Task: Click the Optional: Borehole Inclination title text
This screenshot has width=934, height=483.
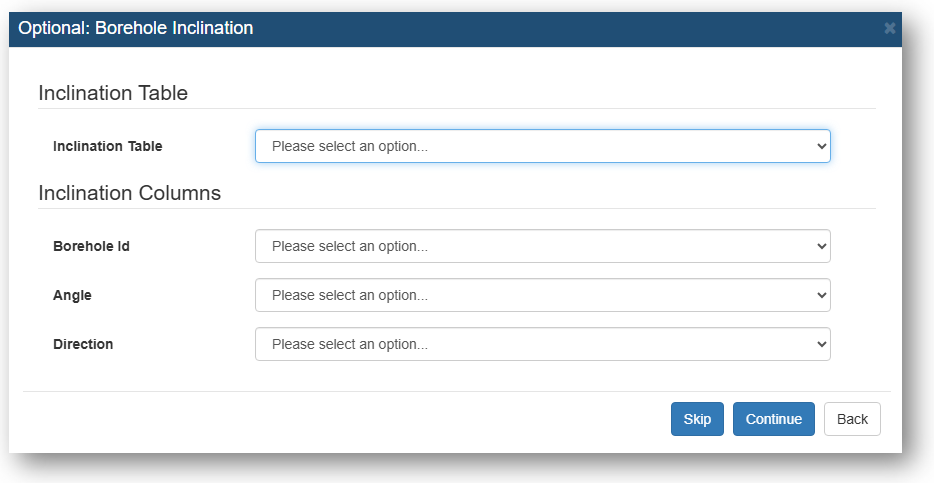Action: pos(136,28)
